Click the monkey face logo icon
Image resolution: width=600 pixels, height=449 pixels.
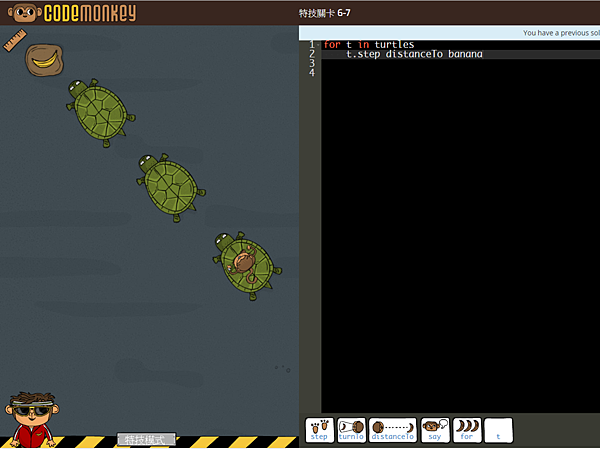click(24, 13)
